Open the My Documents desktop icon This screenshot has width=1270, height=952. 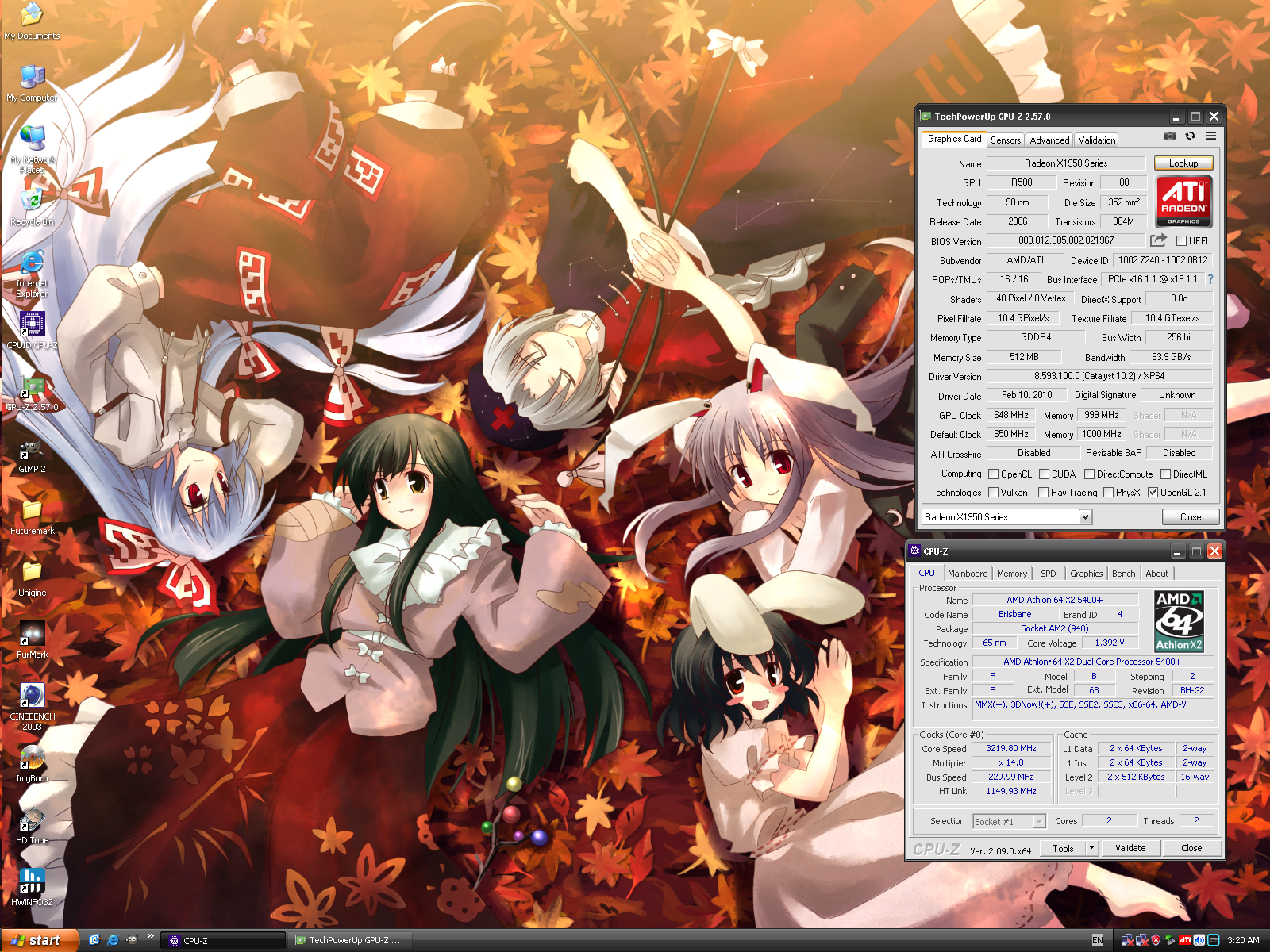click(32, 21)
